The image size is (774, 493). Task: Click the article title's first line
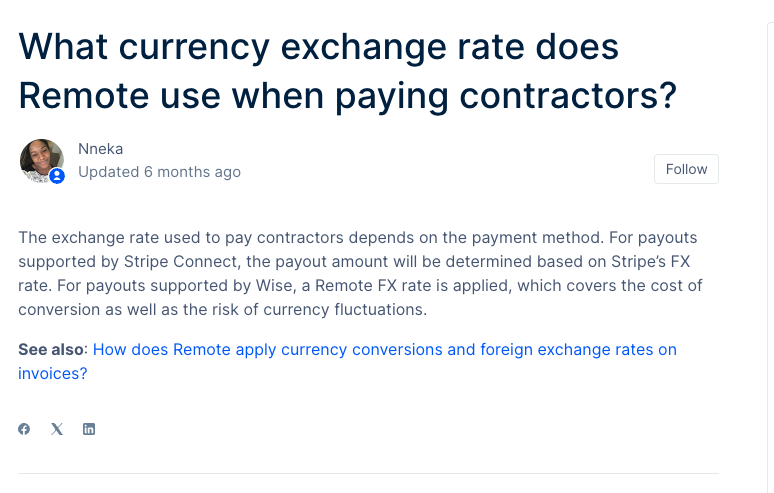318,47
